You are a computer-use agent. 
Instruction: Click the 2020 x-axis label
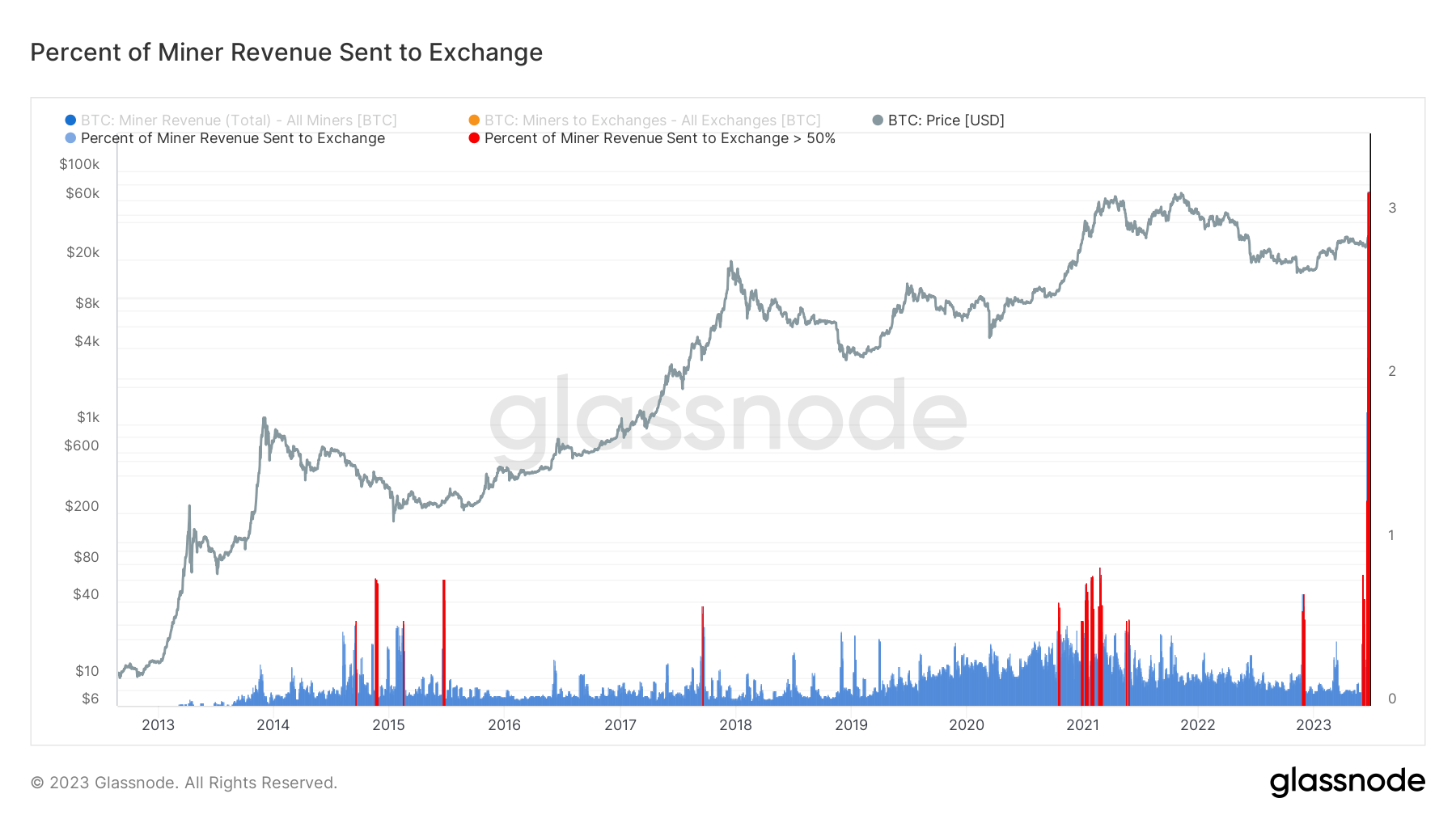pyautogui.click(x=967, y=725)
